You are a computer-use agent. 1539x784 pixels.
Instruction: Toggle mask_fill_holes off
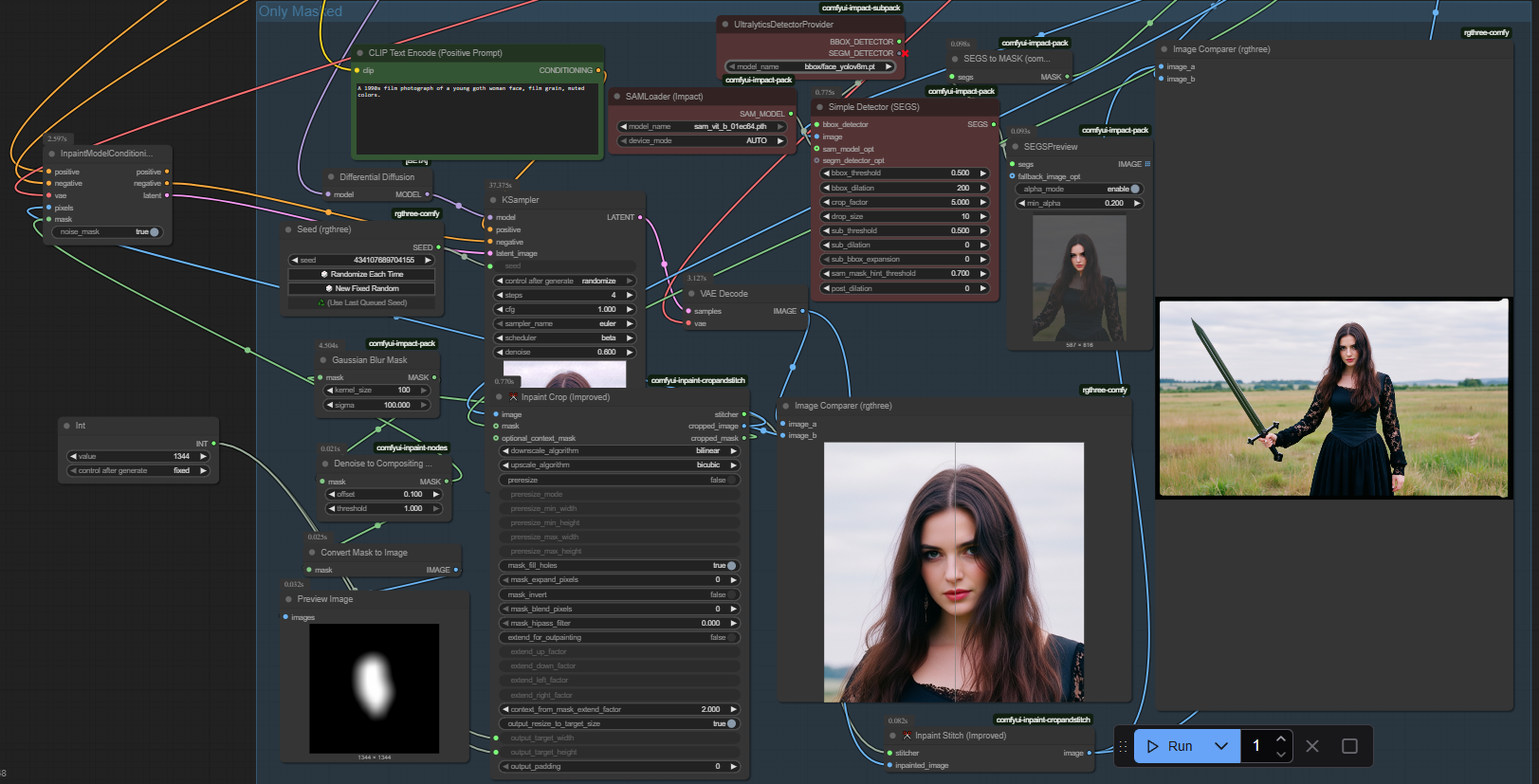click(x=619, y=565)
